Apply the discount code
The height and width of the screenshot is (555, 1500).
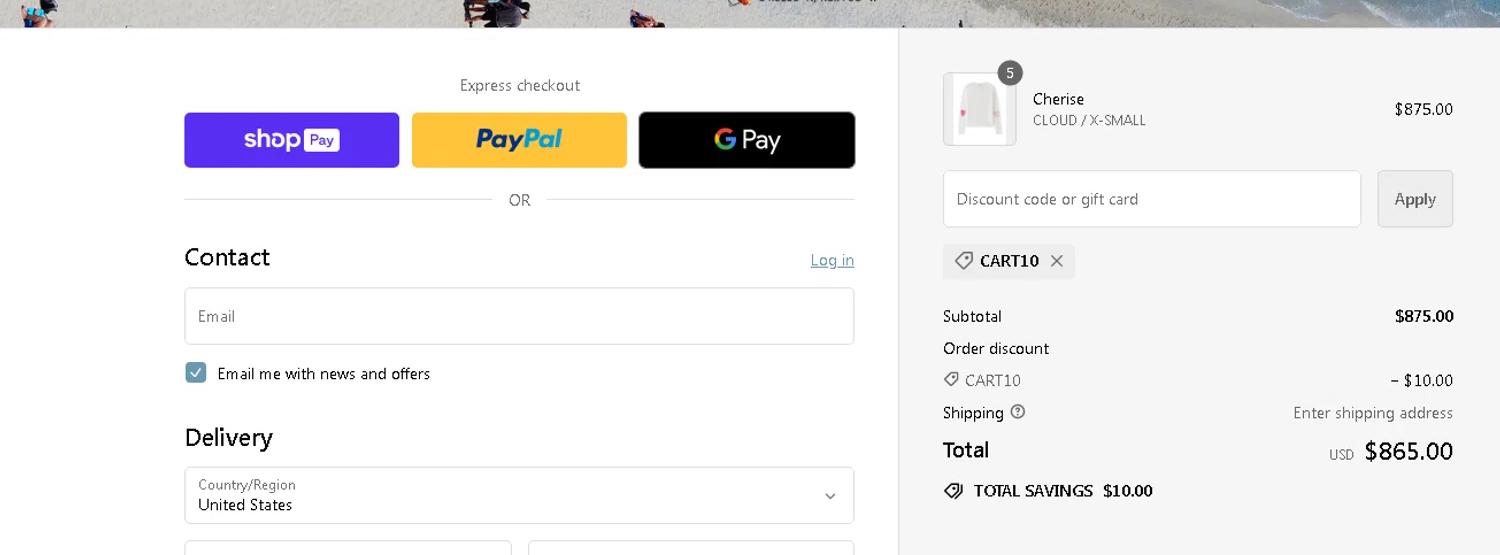point(1415,199)
